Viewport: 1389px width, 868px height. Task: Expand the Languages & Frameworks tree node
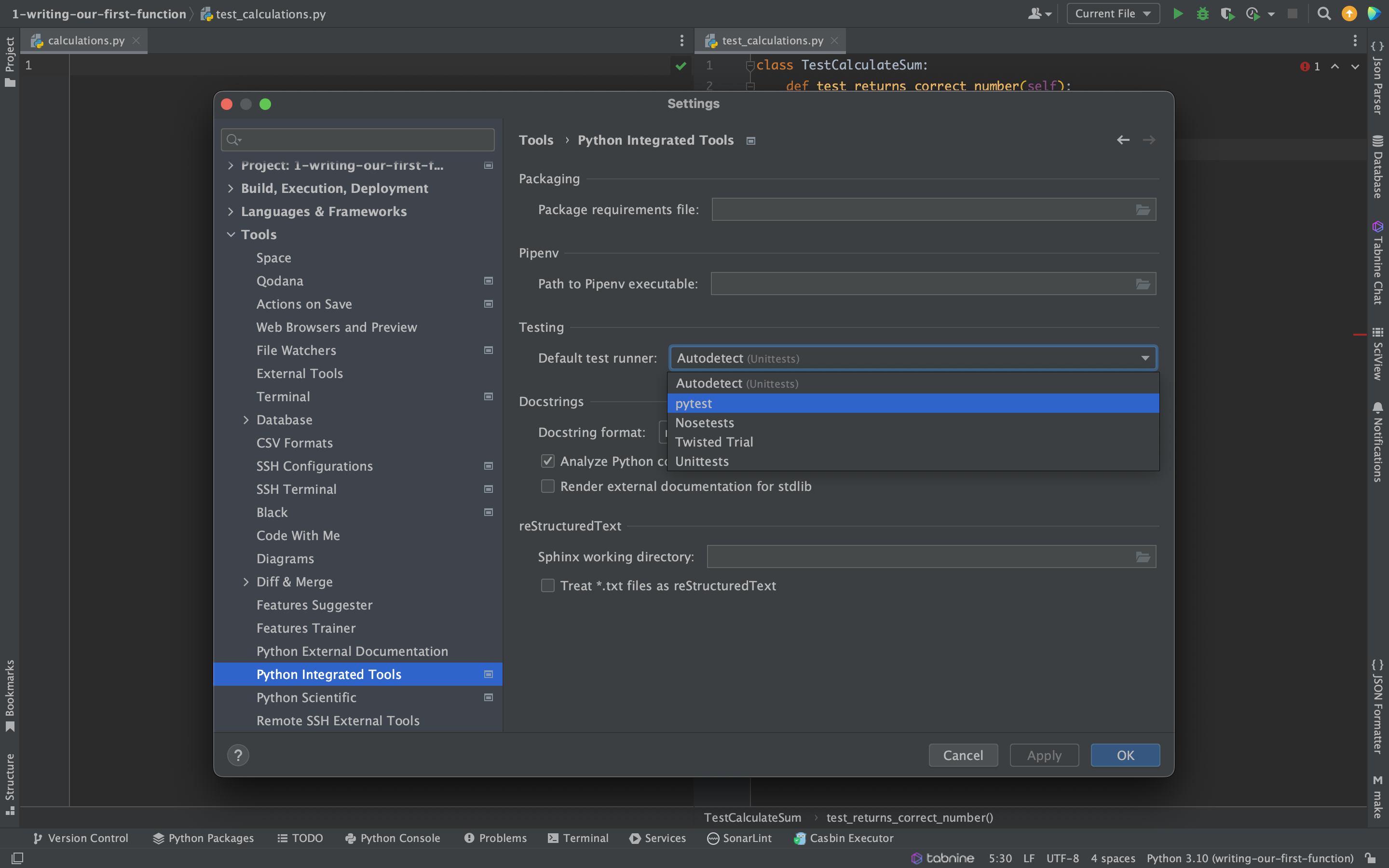click(231, 212)
